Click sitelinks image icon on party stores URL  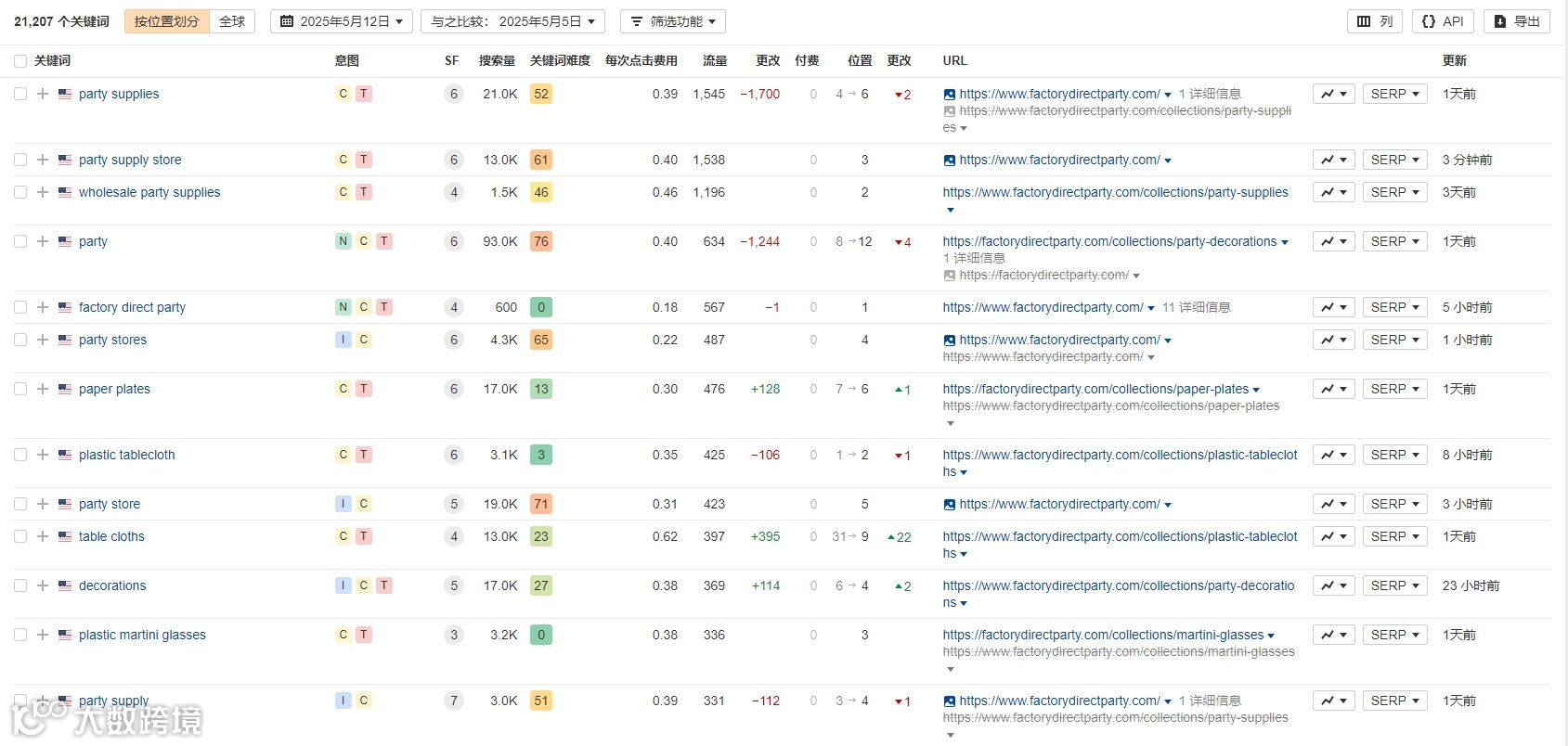pos(949,341)
